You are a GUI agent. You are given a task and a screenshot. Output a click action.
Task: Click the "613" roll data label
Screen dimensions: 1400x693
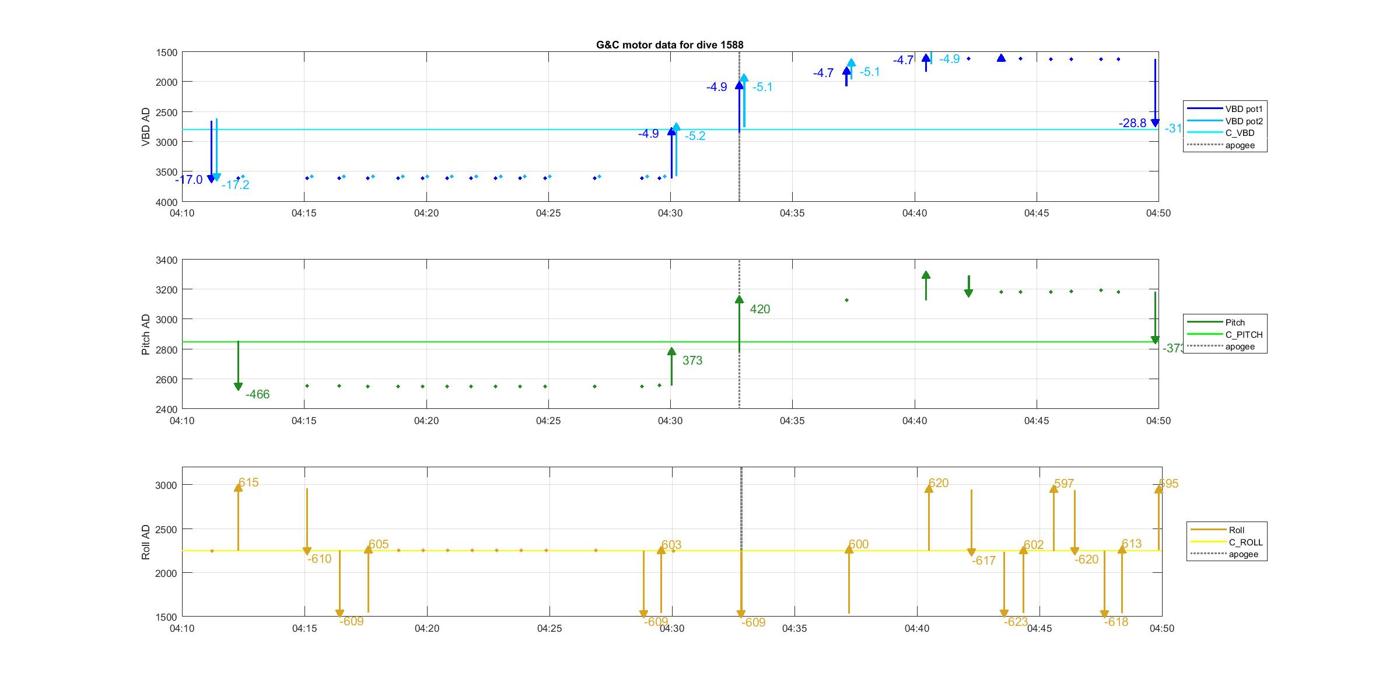[x=1131, y=545]
